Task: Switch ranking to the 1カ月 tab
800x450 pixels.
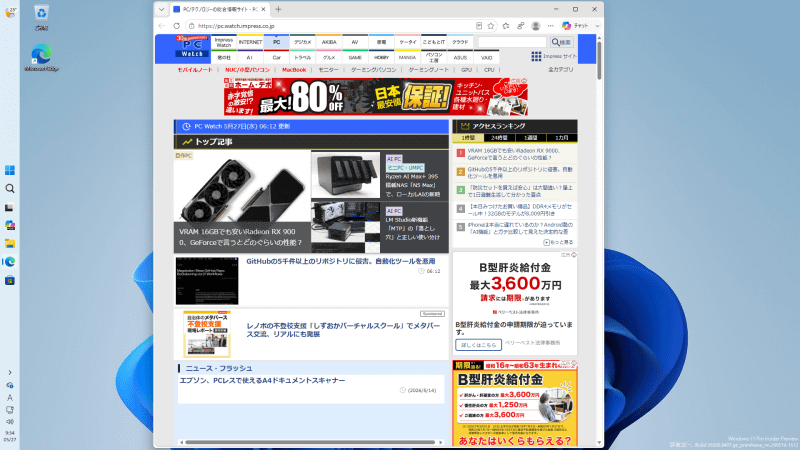Action: [561, 138]
